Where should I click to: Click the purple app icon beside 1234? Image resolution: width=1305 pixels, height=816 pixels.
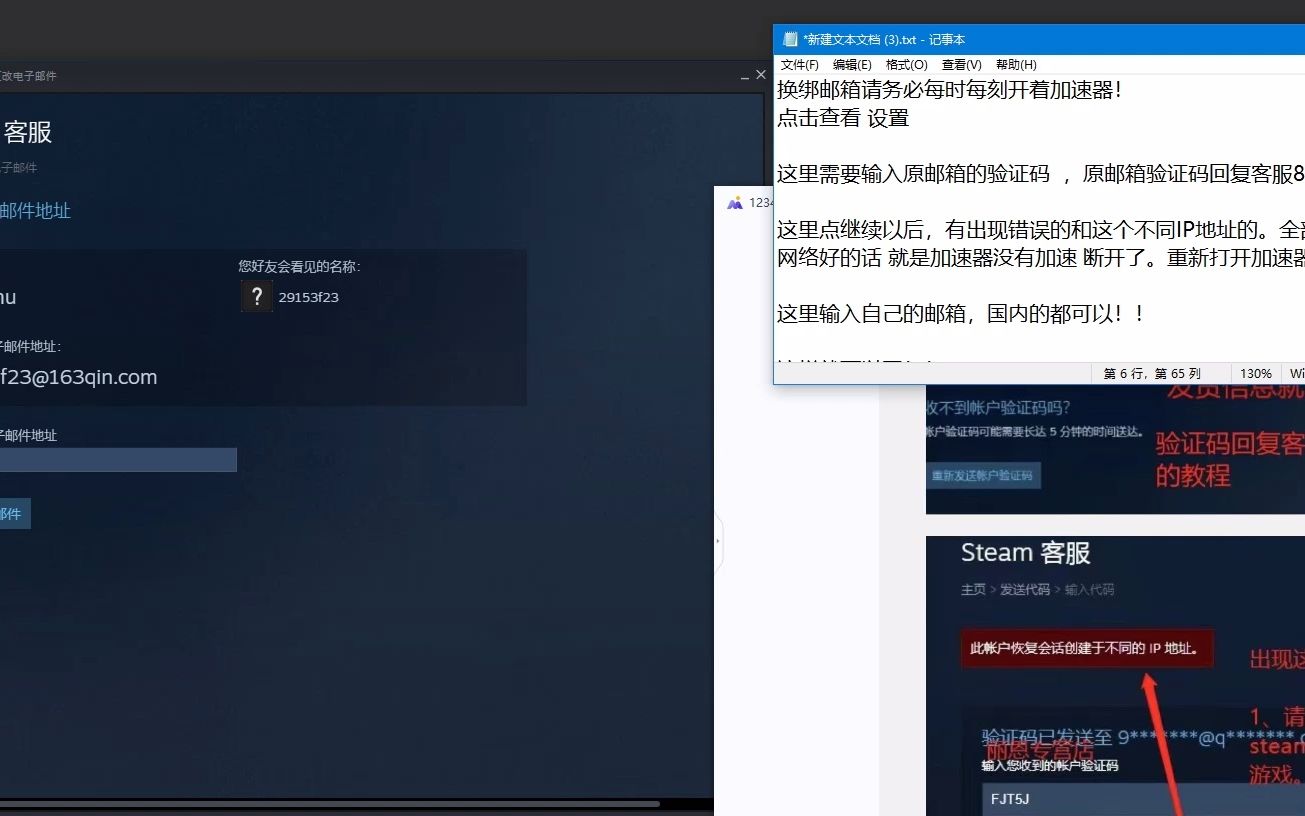coord(735,202)
